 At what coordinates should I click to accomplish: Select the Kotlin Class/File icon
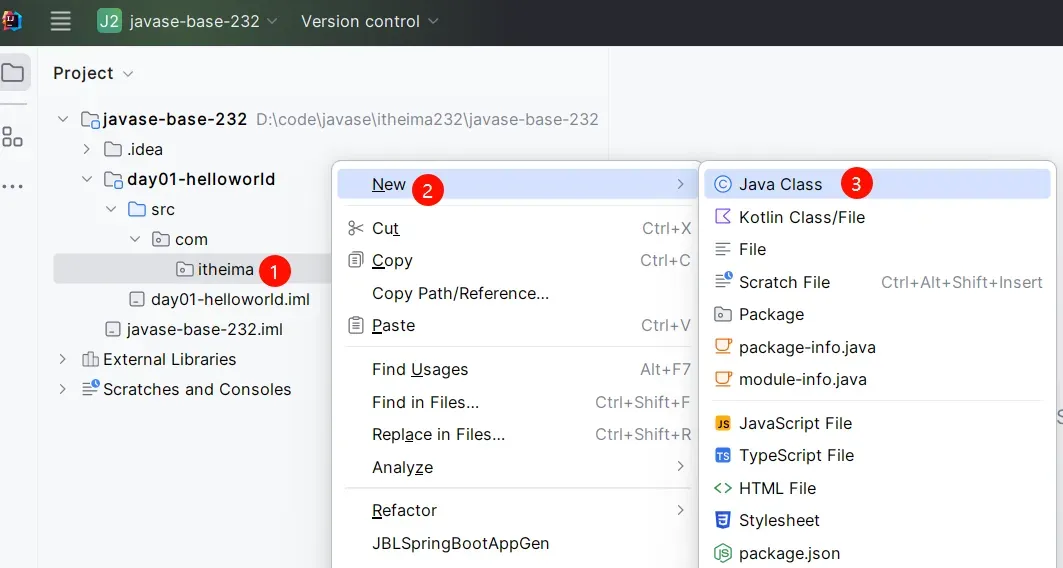(x=723, y=217)
